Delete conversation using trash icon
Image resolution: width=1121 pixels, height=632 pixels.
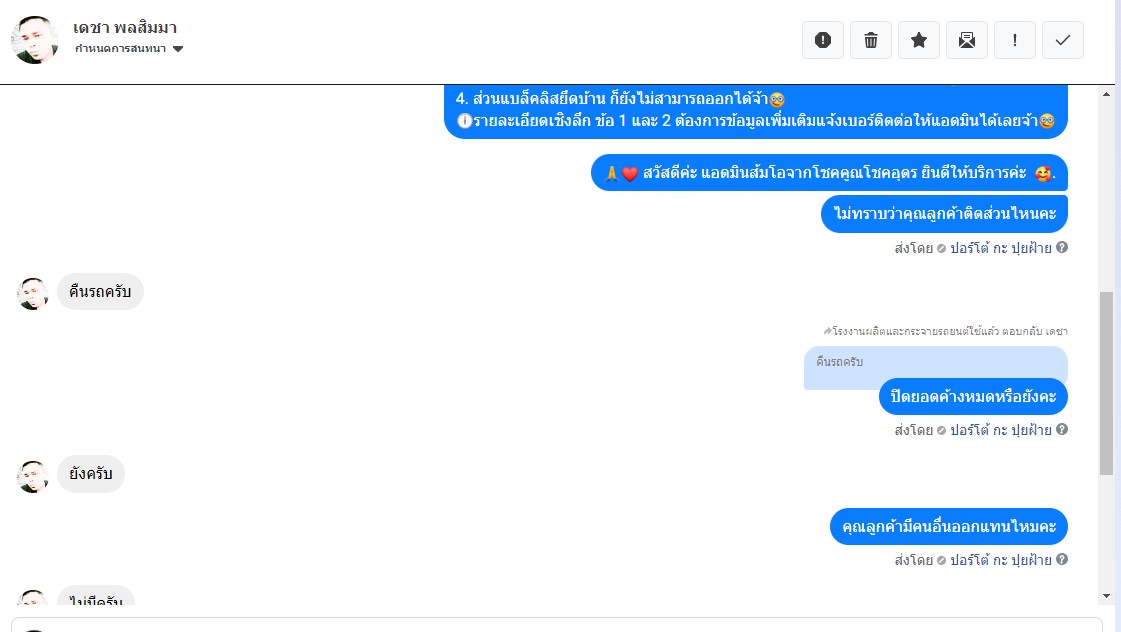tap(871, 40)
